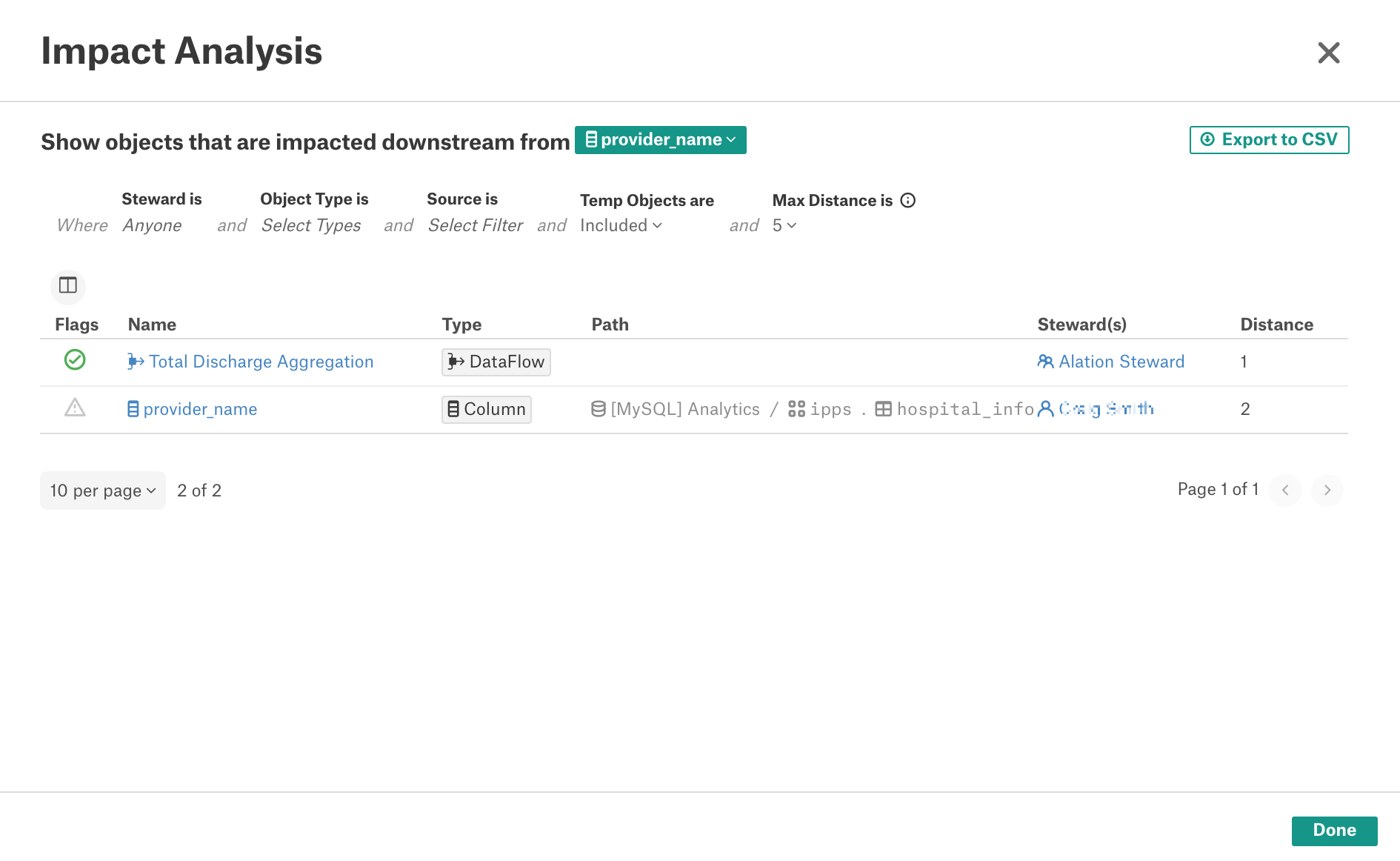The width and height of the screenshot is (1400, 861).
Task: Click the dataflow icon before Total Discharge Aggregation
Action: (136, 362)
